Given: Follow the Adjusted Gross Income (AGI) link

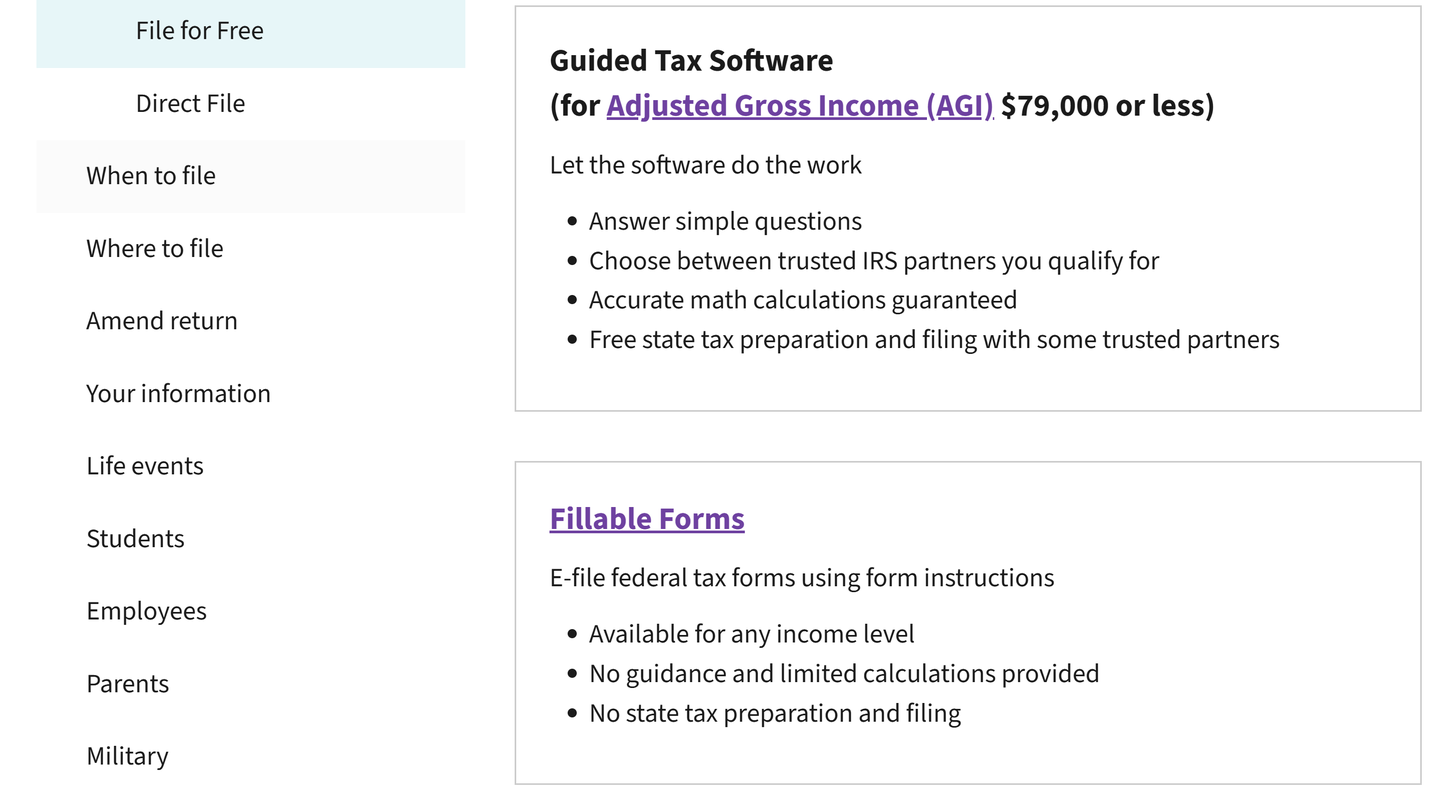Looking at the screenshot, I should pos(800,106).
